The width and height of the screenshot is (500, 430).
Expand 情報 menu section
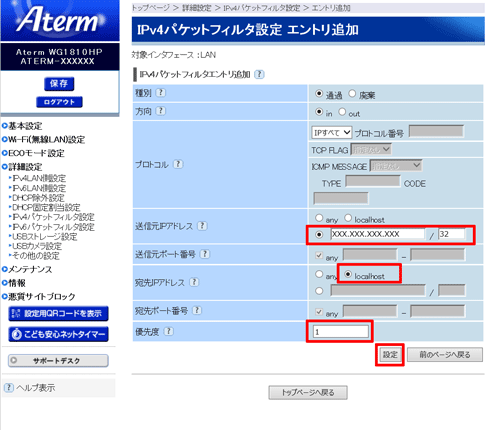pyautogui.click(x=14, y=283)
